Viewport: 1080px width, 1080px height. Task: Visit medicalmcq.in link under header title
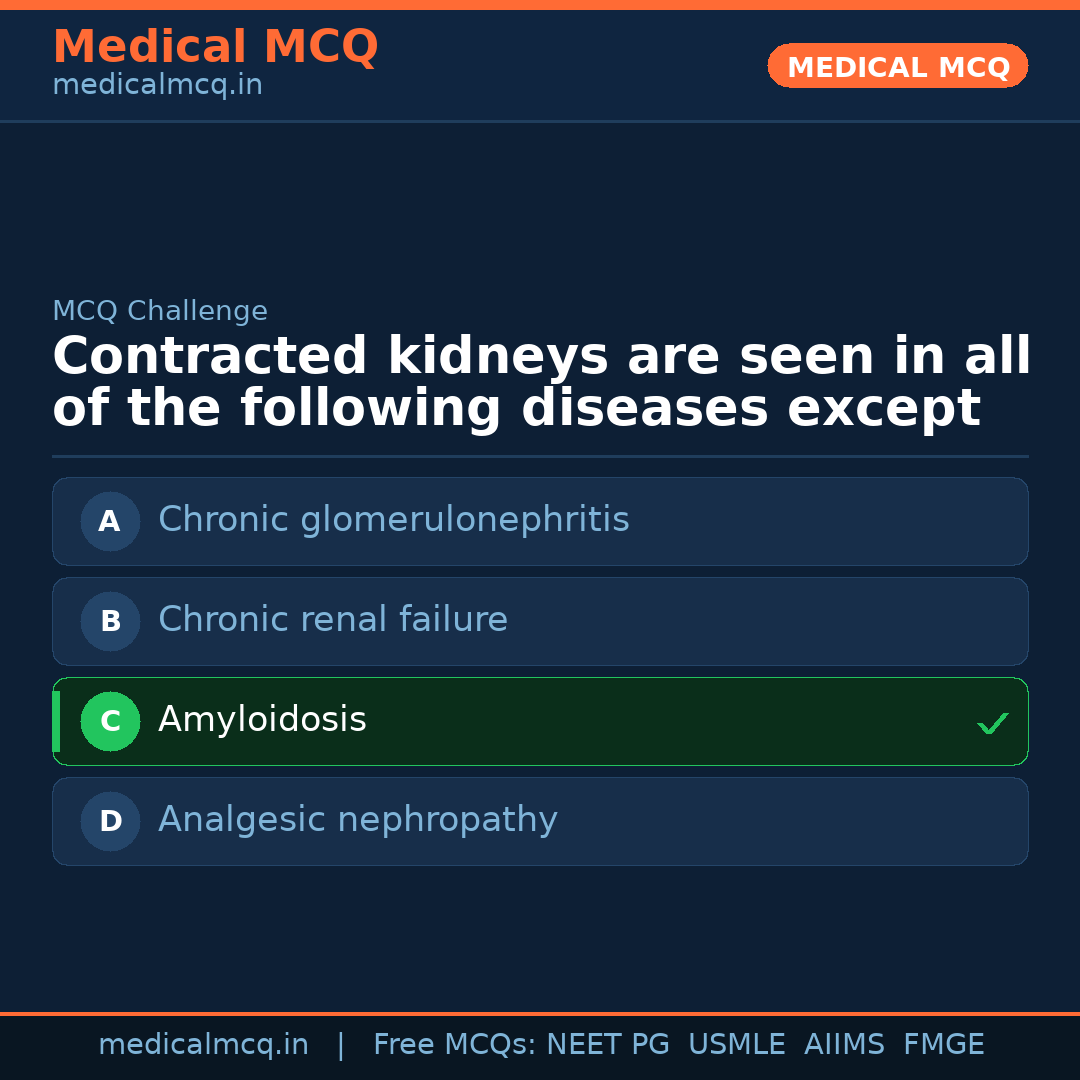point(157,86)
